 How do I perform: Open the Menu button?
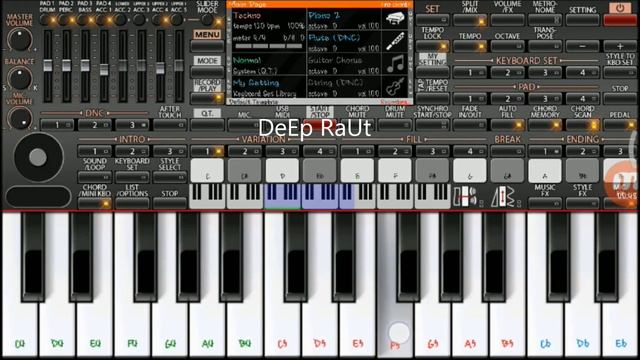(207, 46)
